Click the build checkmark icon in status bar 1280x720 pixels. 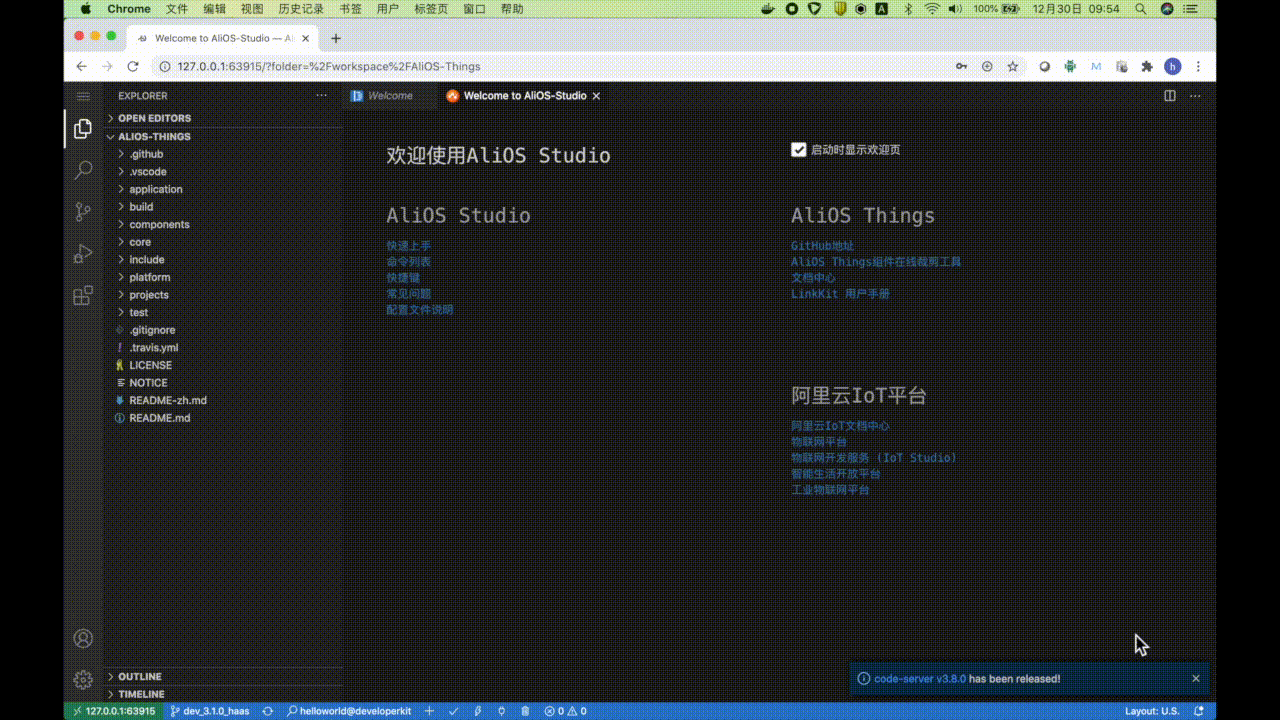453,711
